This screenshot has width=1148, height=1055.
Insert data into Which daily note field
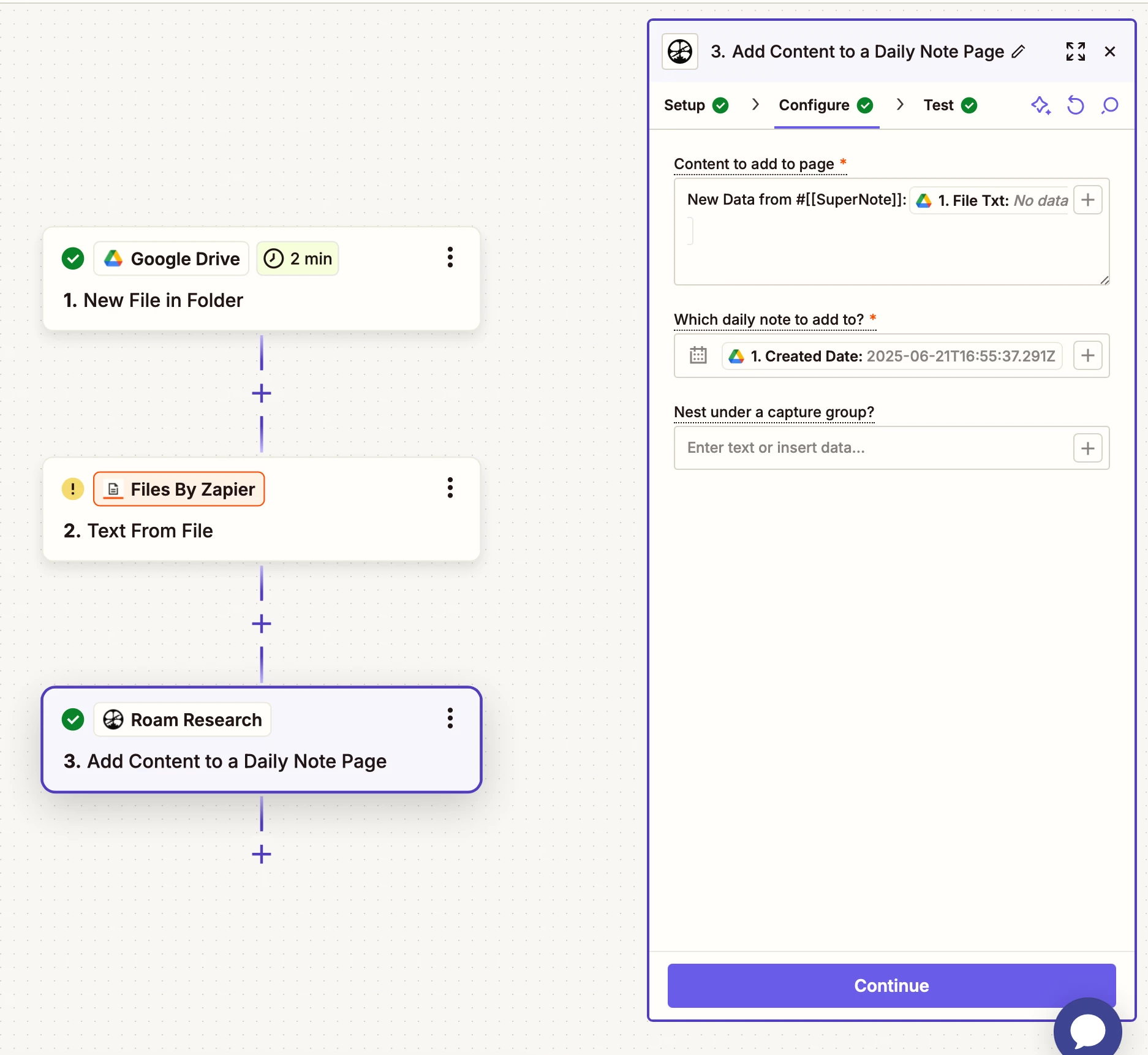point(1088,355)
